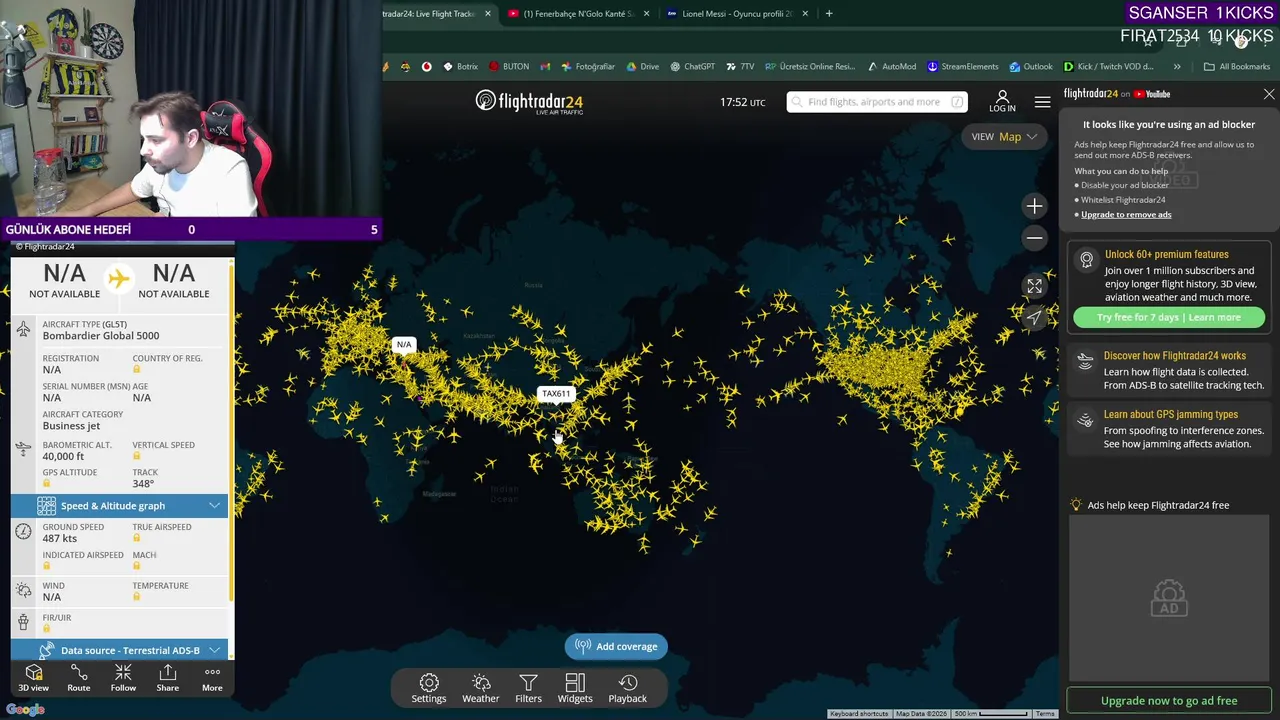1280x720 pixels.
Task: Open the Drive bookmark
Action: point(642,67)
